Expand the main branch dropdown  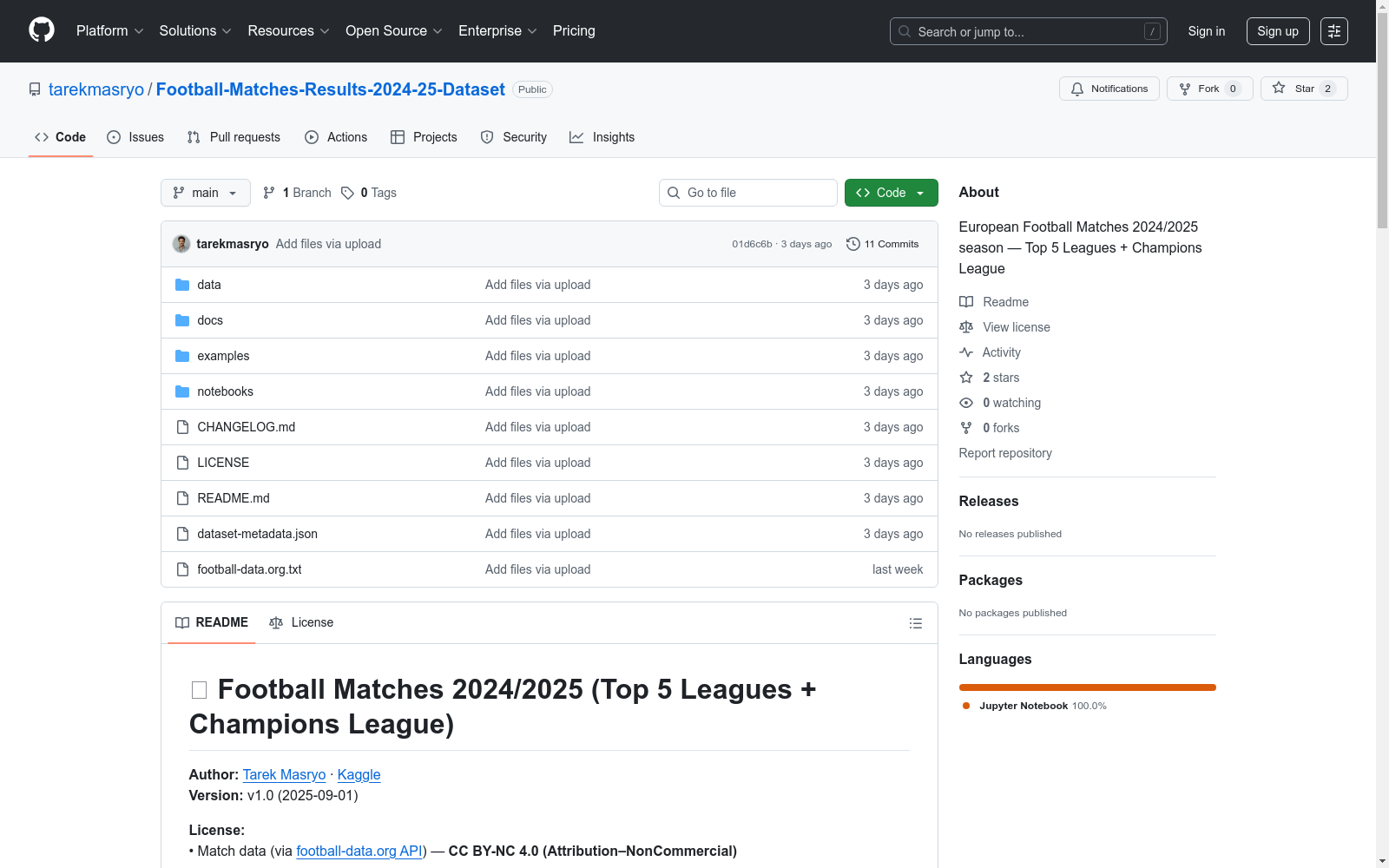(x=205, y=193)
